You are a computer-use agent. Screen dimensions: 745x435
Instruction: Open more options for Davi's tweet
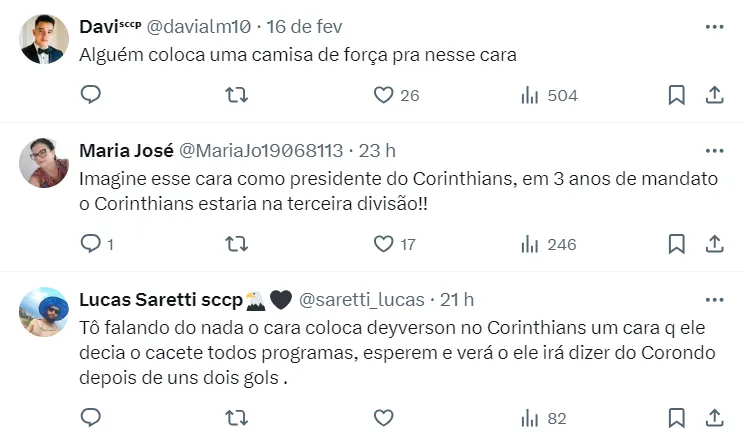[715, 26]
